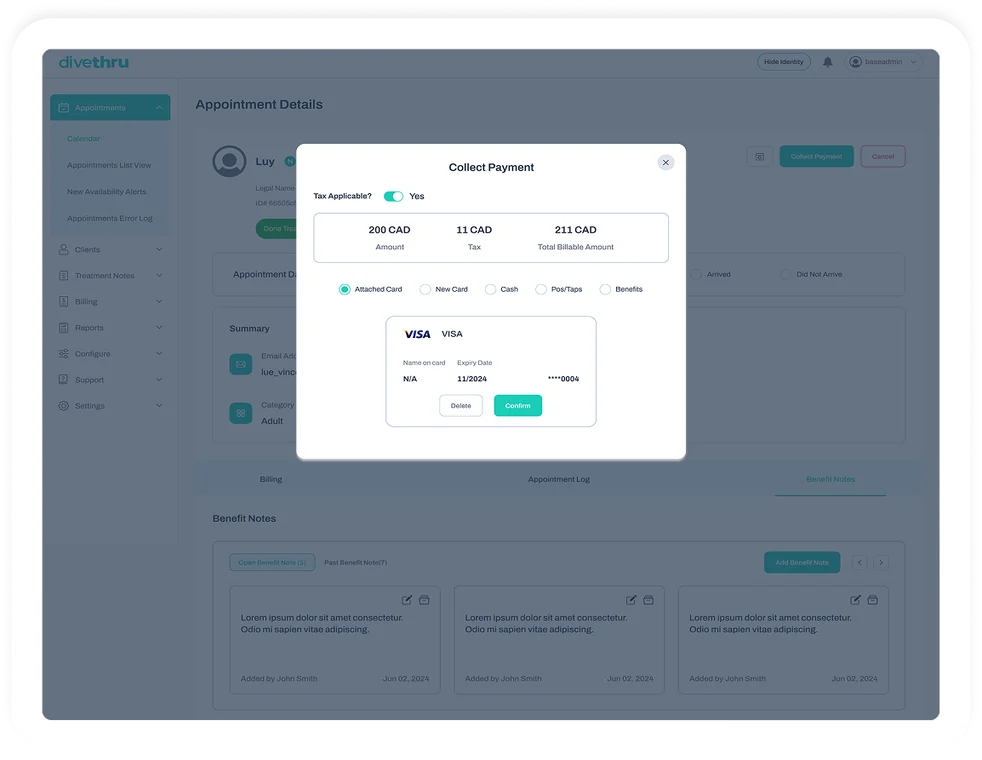Open New Availability Alerts
982x760 pixels.
point(106,192)
